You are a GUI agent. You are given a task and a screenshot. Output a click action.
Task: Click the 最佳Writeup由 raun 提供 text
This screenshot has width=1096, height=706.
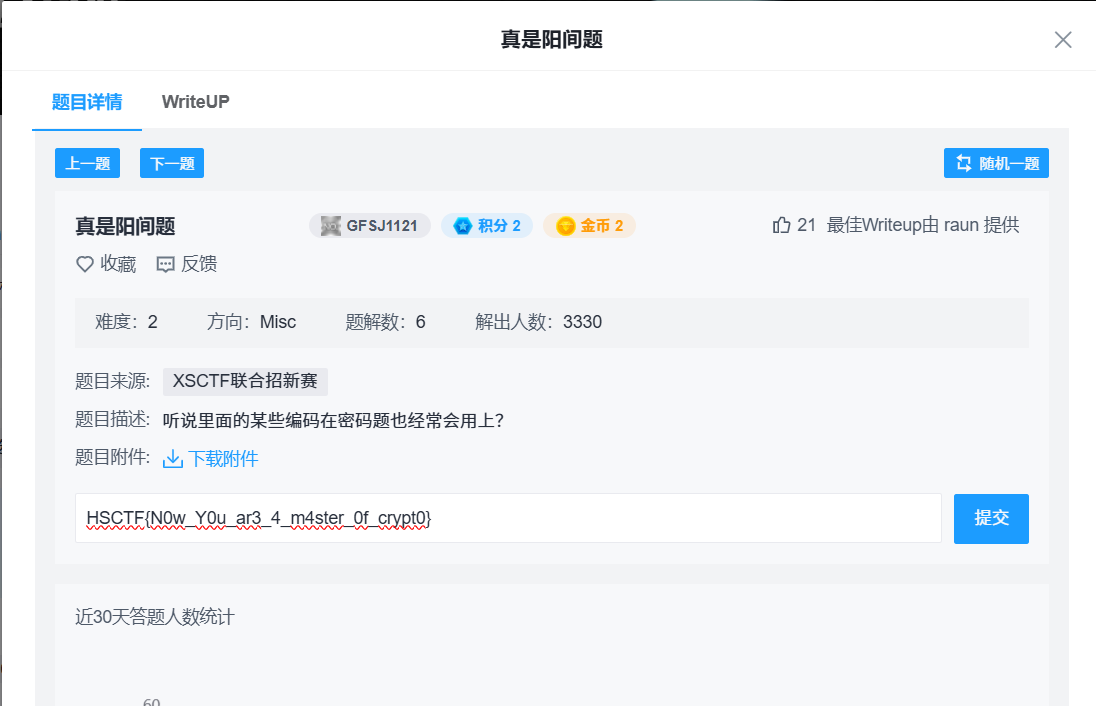click(923, 225)
